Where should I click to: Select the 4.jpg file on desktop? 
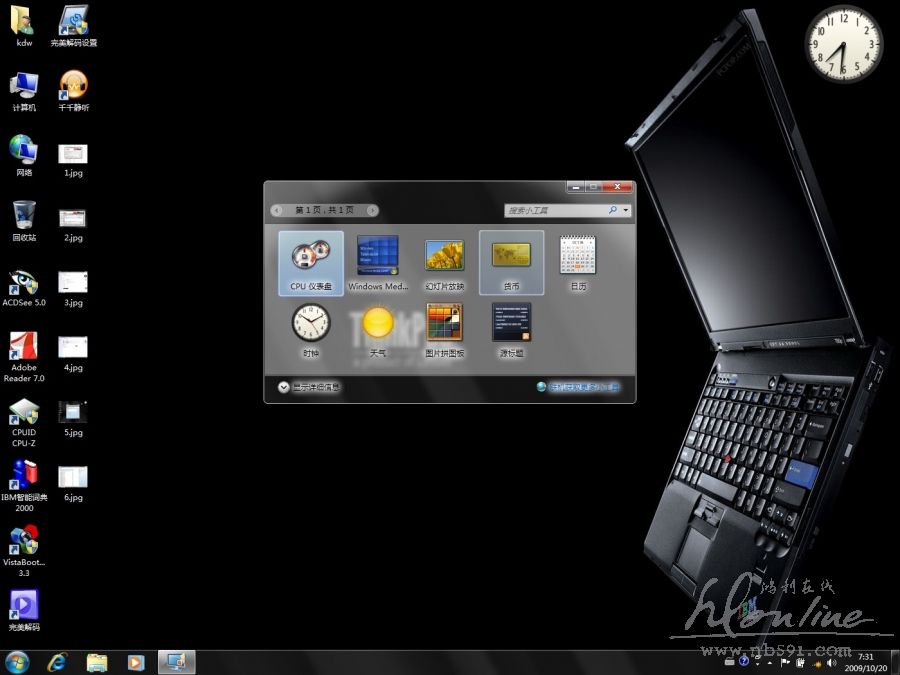pyautogui.click(x=73, y=355)
